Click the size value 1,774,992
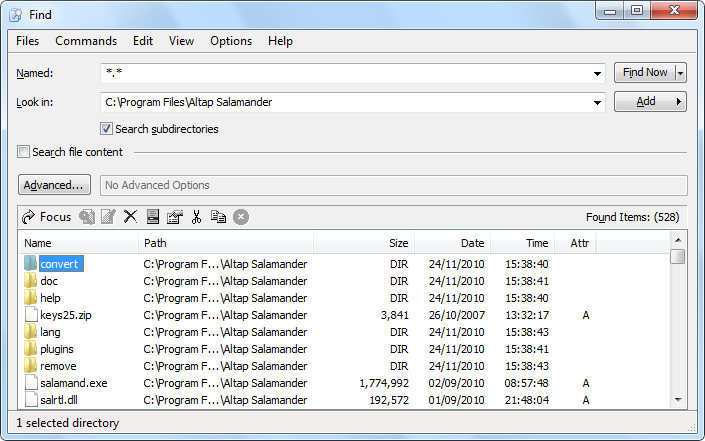 [x=384, y=383]
